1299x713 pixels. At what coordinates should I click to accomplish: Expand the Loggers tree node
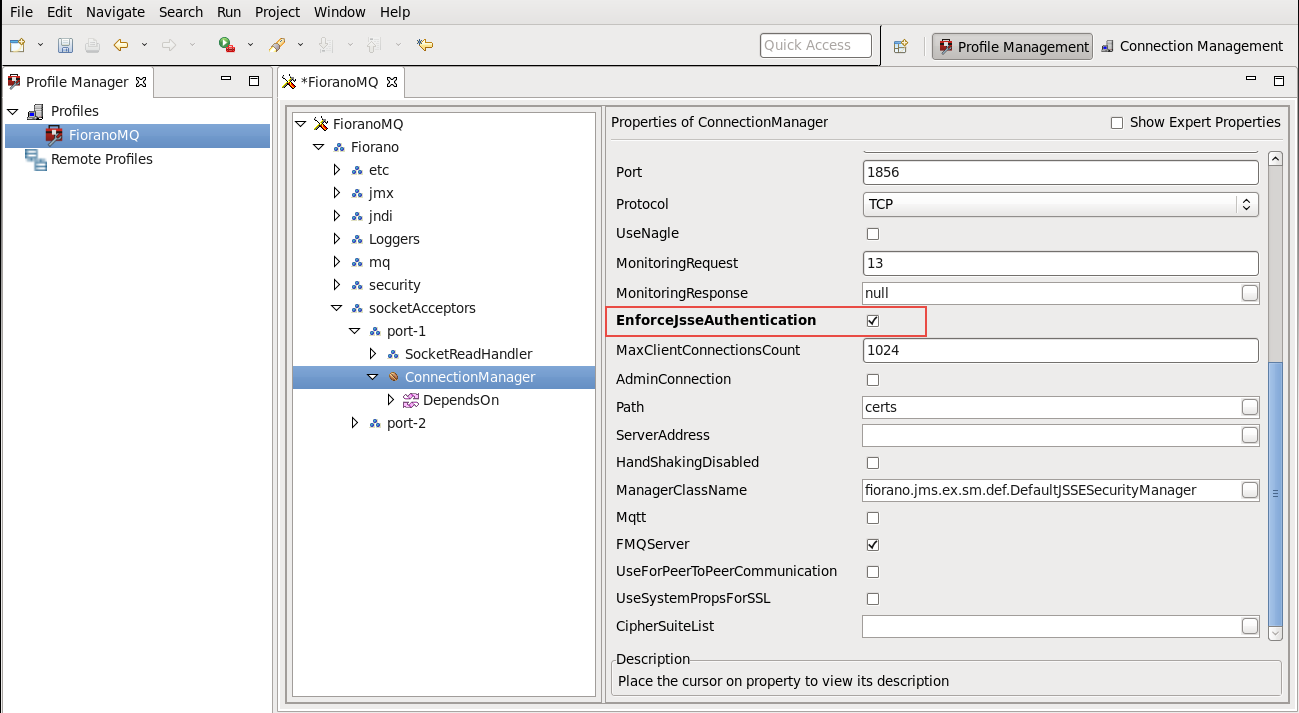click(x=337, y=239)
